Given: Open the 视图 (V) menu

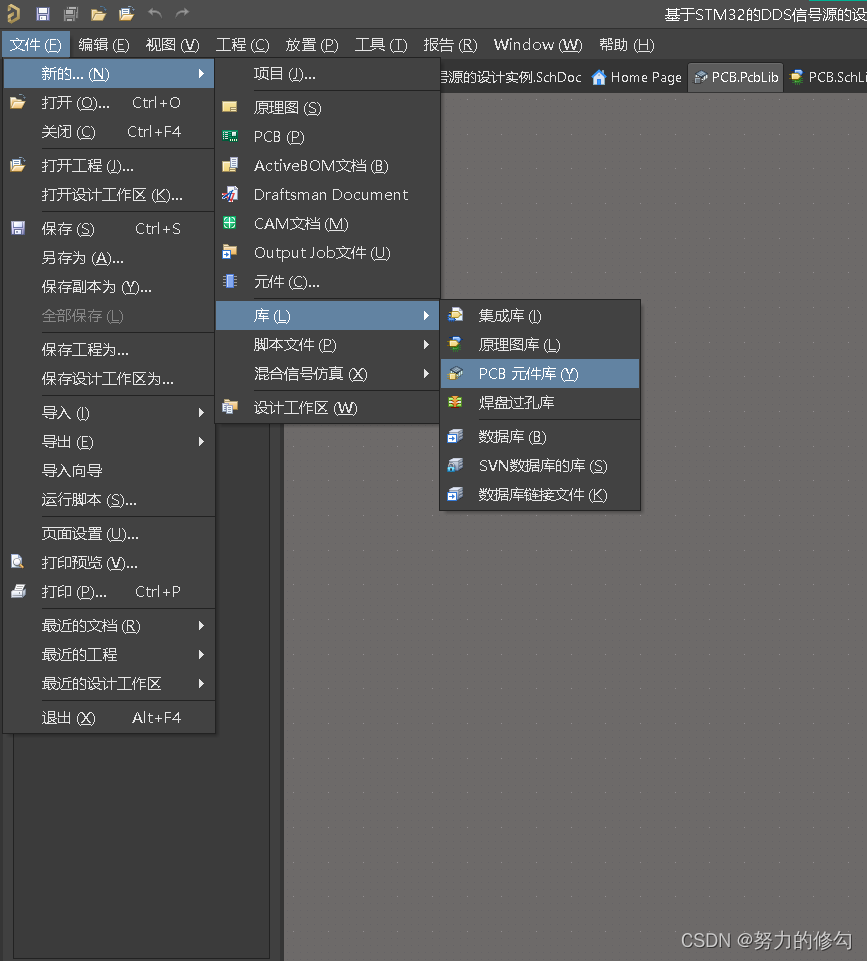Looking at the screenshot, I should tap(172, 45).
